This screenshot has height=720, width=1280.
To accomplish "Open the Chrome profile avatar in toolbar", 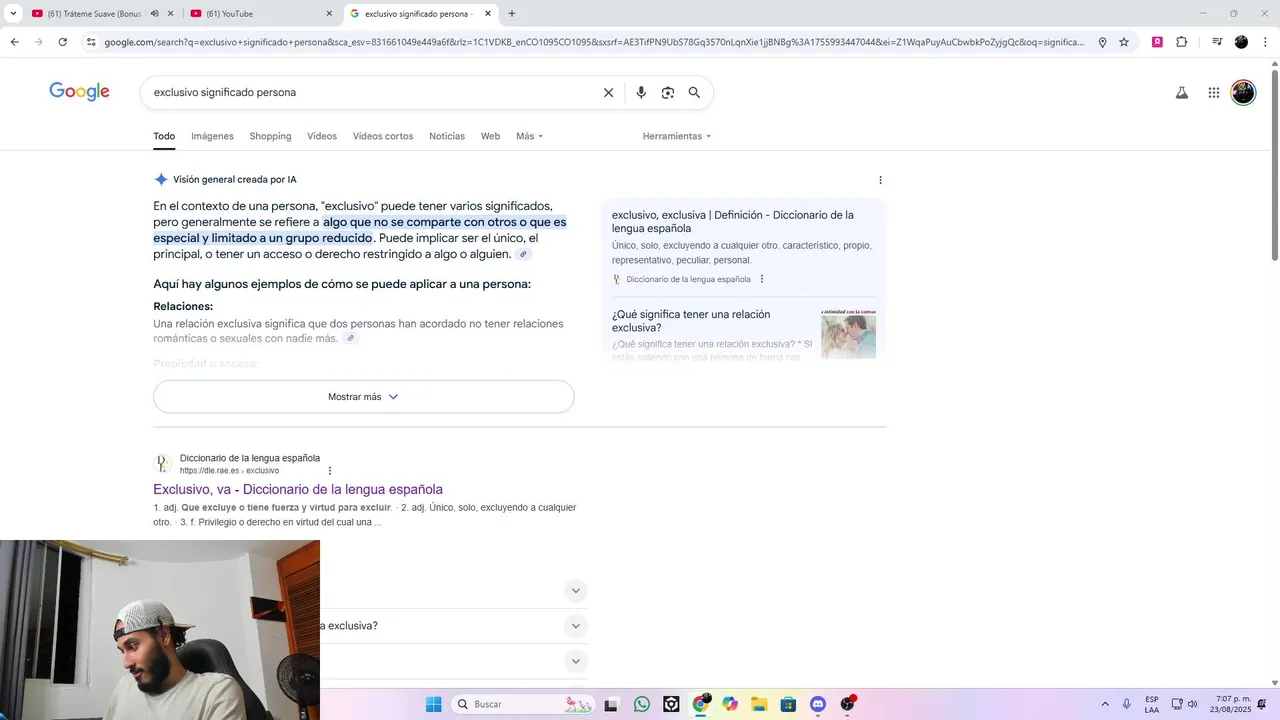I will [1241, 42].
